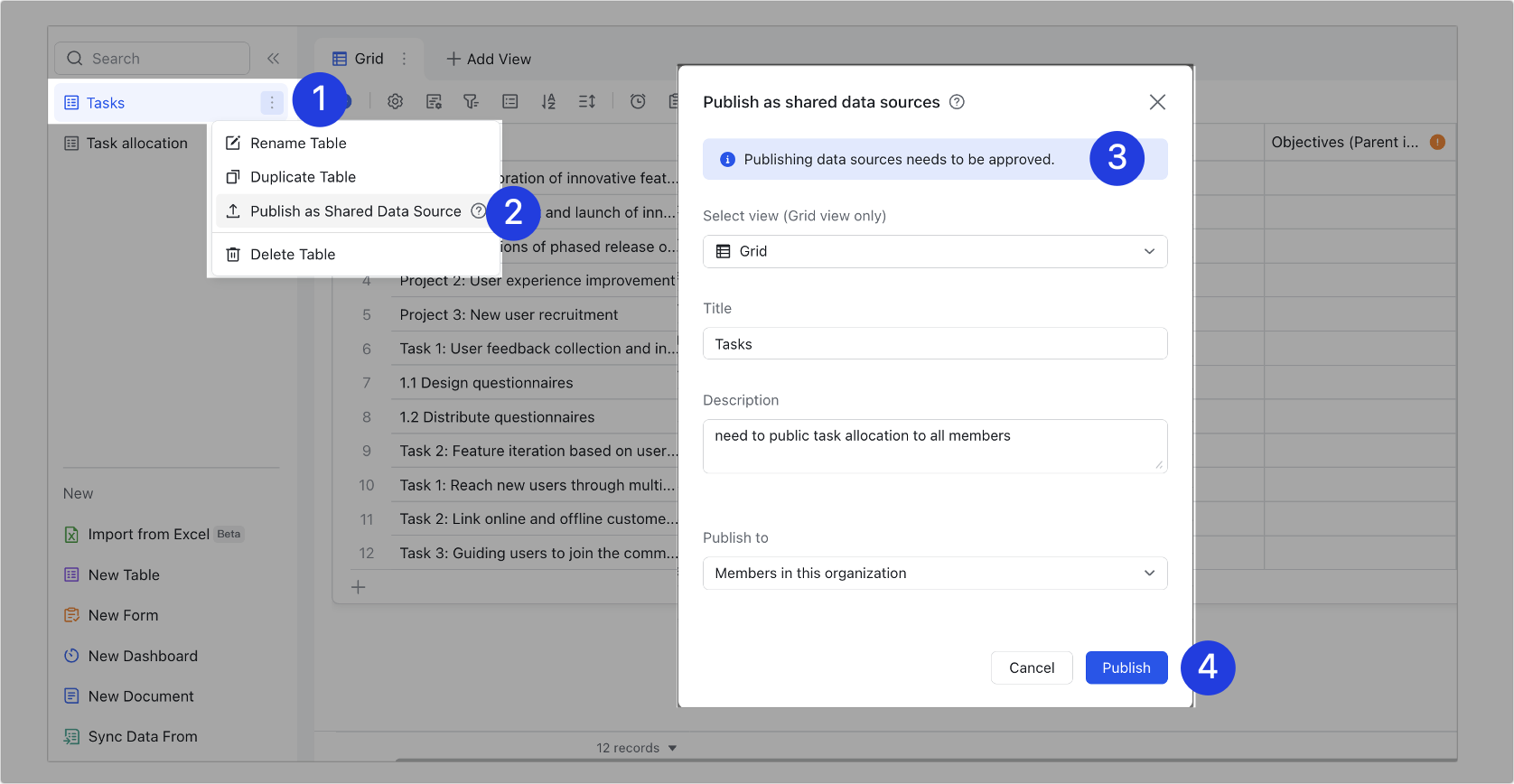Viewport: 1514px width, 784px height.
Task: Click New Dashboard in sidebar
Action: point(131,656)
